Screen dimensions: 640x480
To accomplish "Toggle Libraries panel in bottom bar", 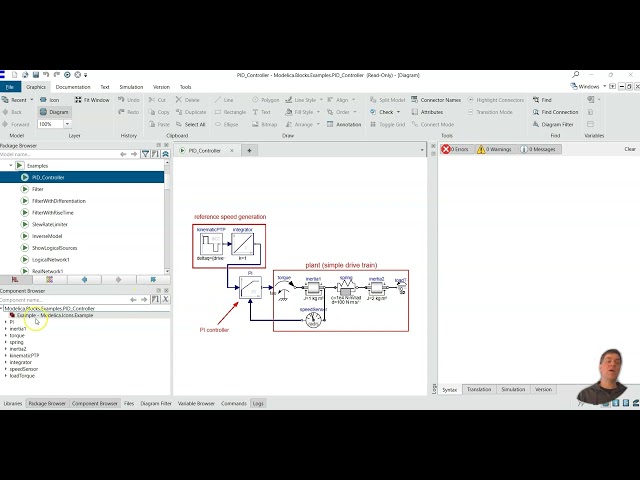I will tap(13, 403).
